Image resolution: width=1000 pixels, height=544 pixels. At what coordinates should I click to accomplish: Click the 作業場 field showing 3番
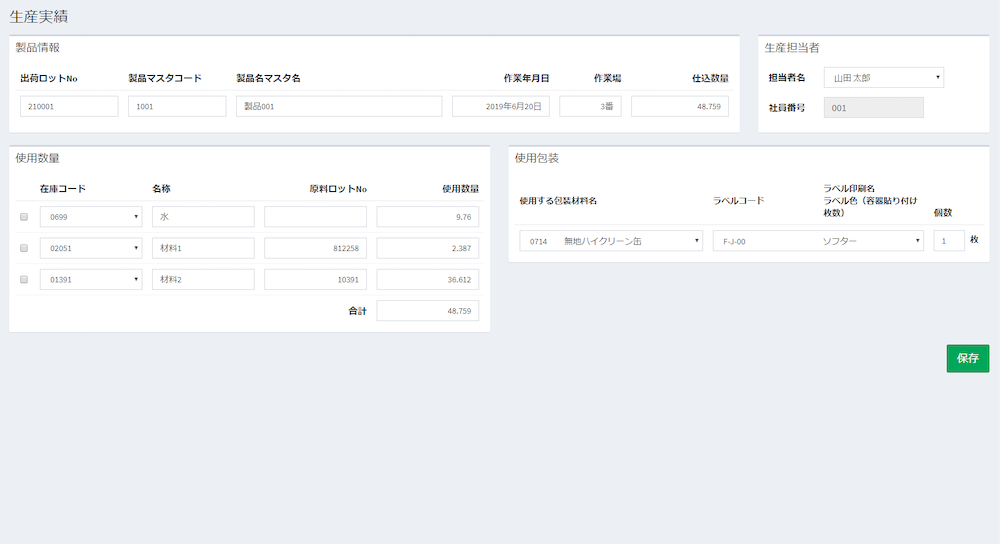point(590,106)
